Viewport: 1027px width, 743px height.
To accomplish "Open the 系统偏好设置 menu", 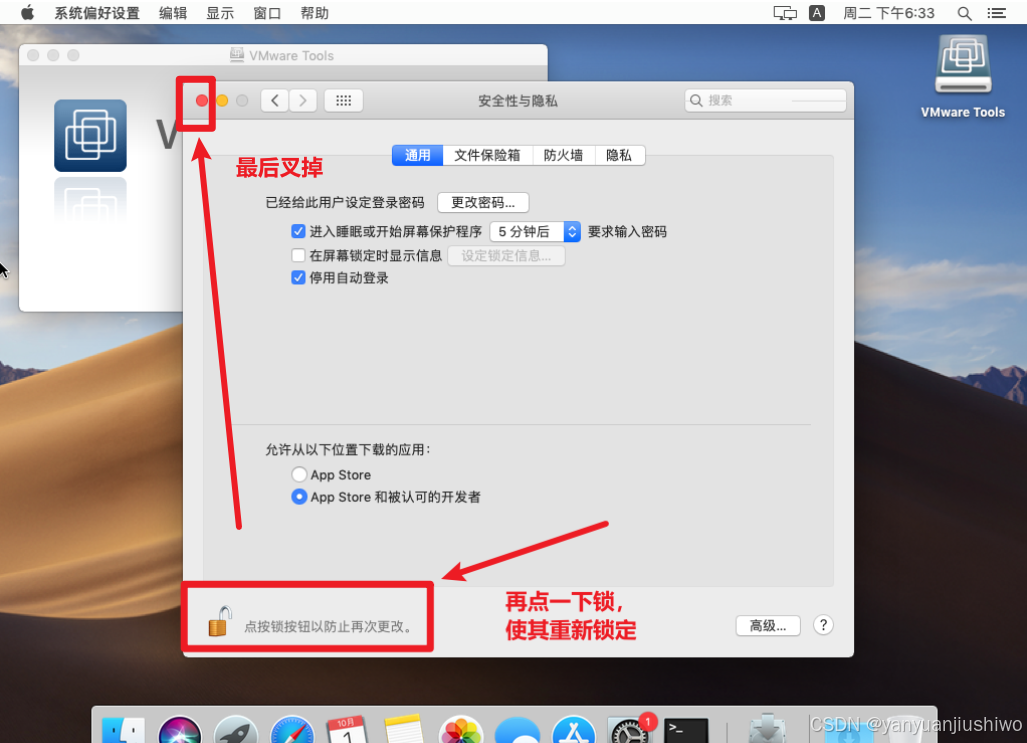I will [x=97, y=13].
